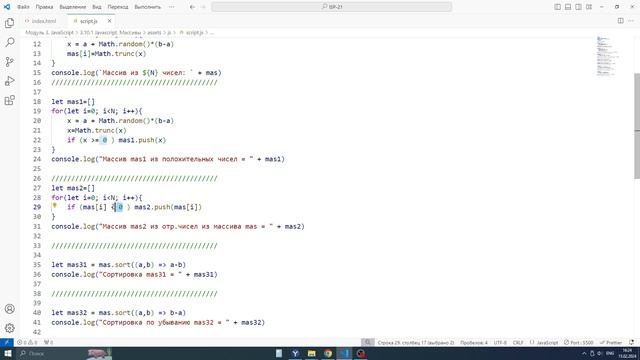Click the navigate forward arrow

pyautogui.click(x=203, y=7)
